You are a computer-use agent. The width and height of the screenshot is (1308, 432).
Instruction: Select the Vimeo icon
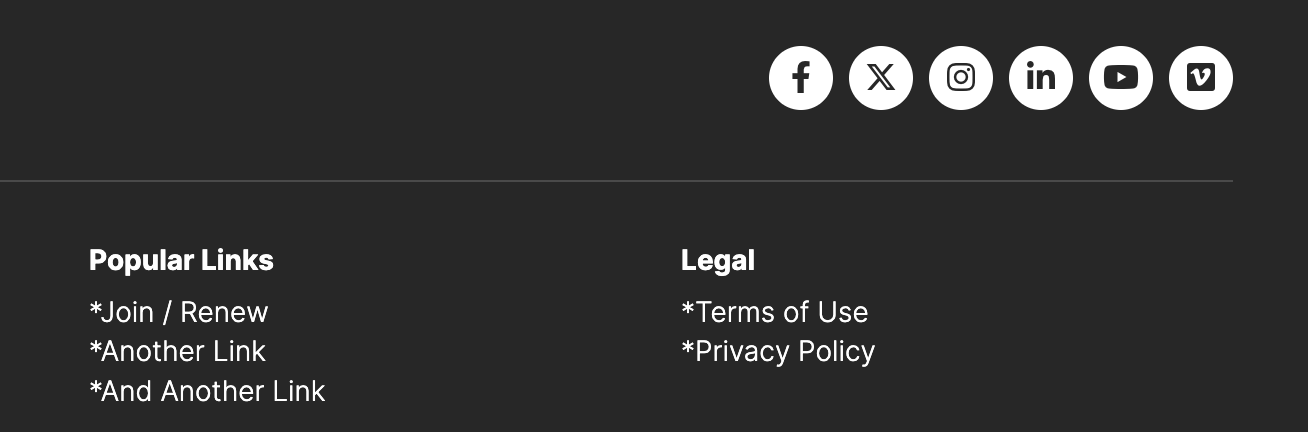pos(1200,78)
